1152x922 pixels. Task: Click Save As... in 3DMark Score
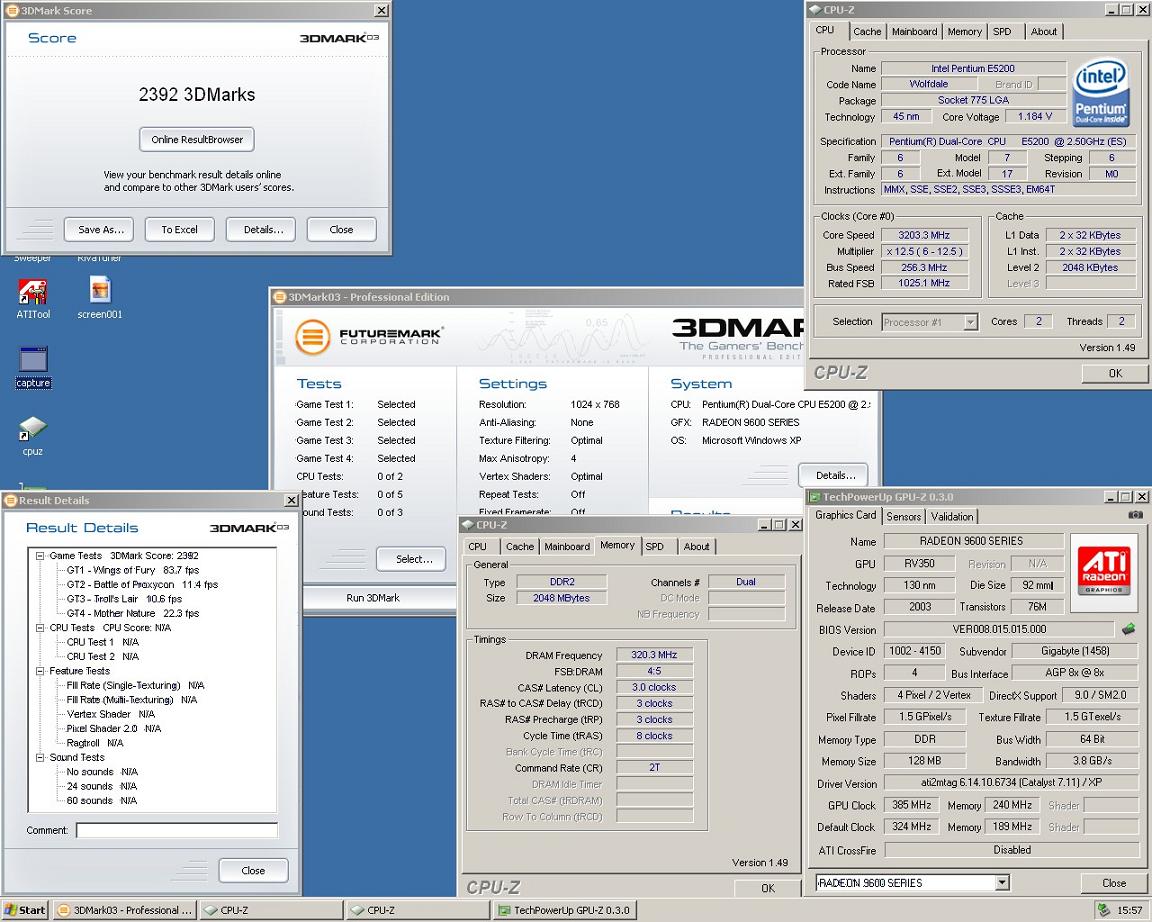[100, 229]
